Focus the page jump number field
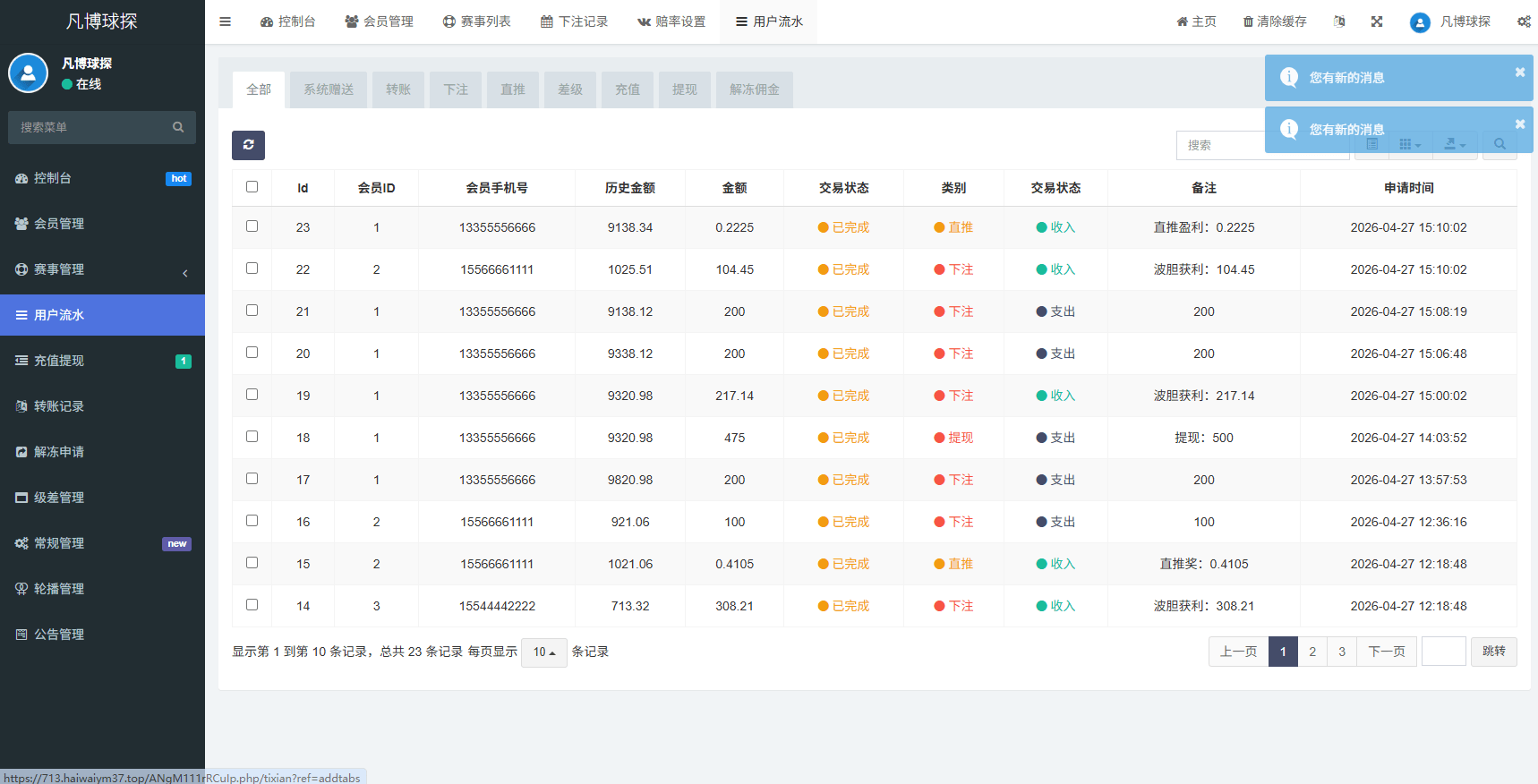This screenshot has height=784, width=1538. pos(1444,652)
